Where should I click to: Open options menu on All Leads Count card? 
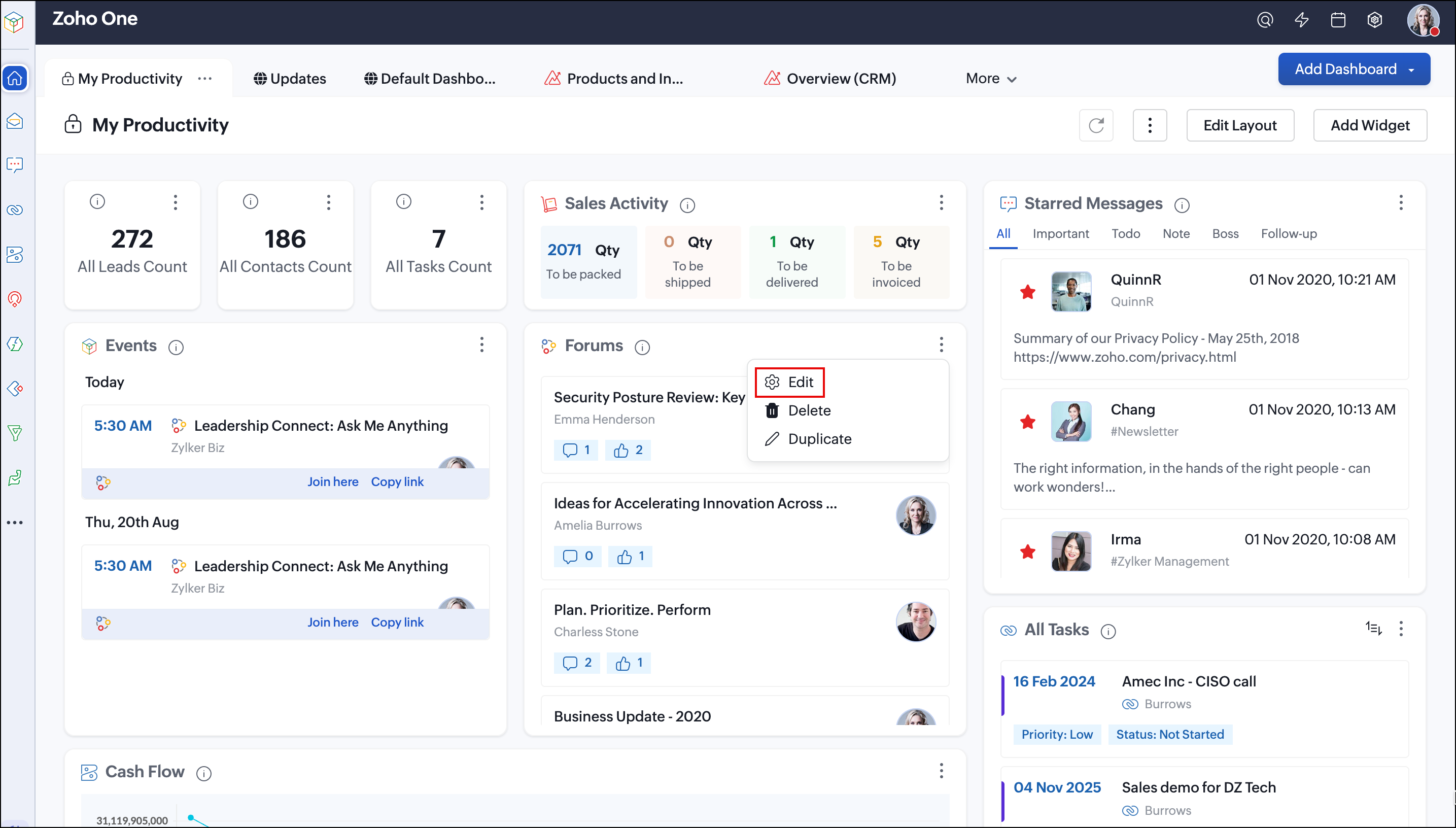pyautogui.click(x=175, y=202)
